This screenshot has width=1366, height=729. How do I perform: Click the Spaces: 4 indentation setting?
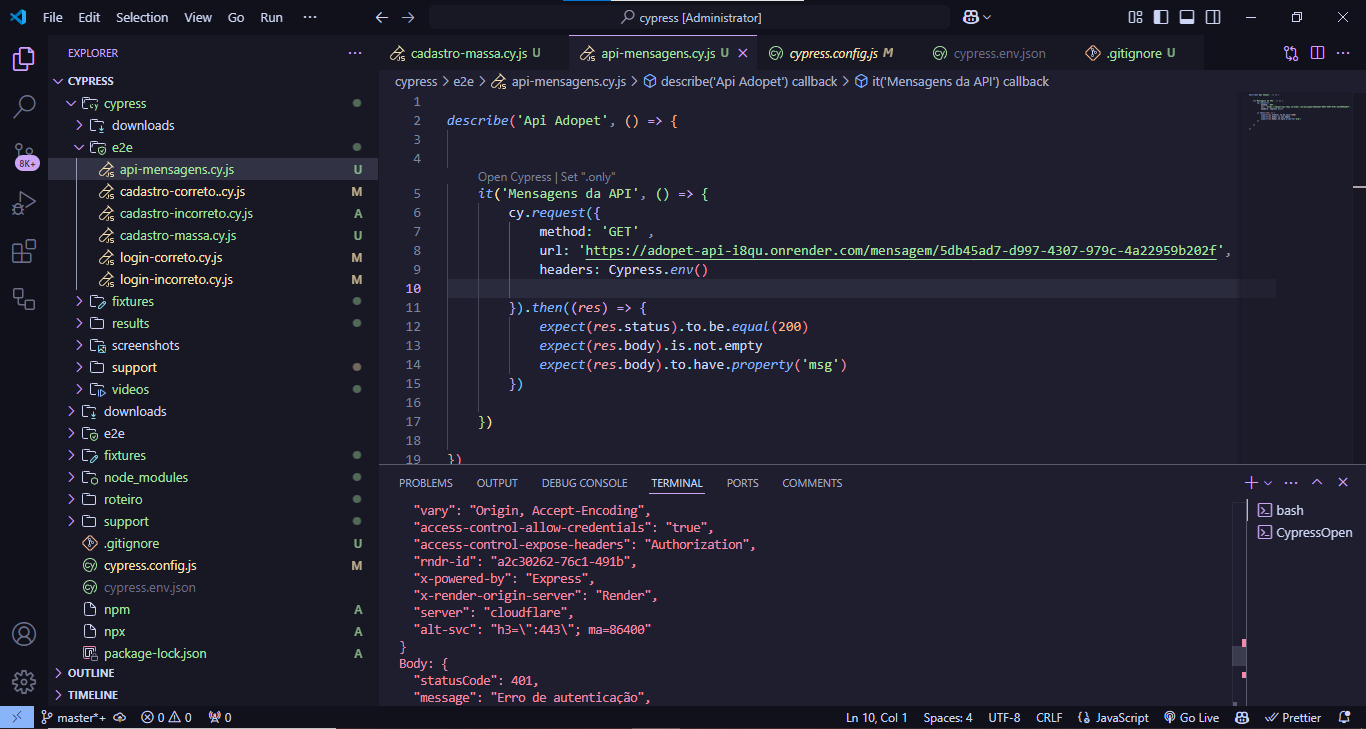[947, 717]
